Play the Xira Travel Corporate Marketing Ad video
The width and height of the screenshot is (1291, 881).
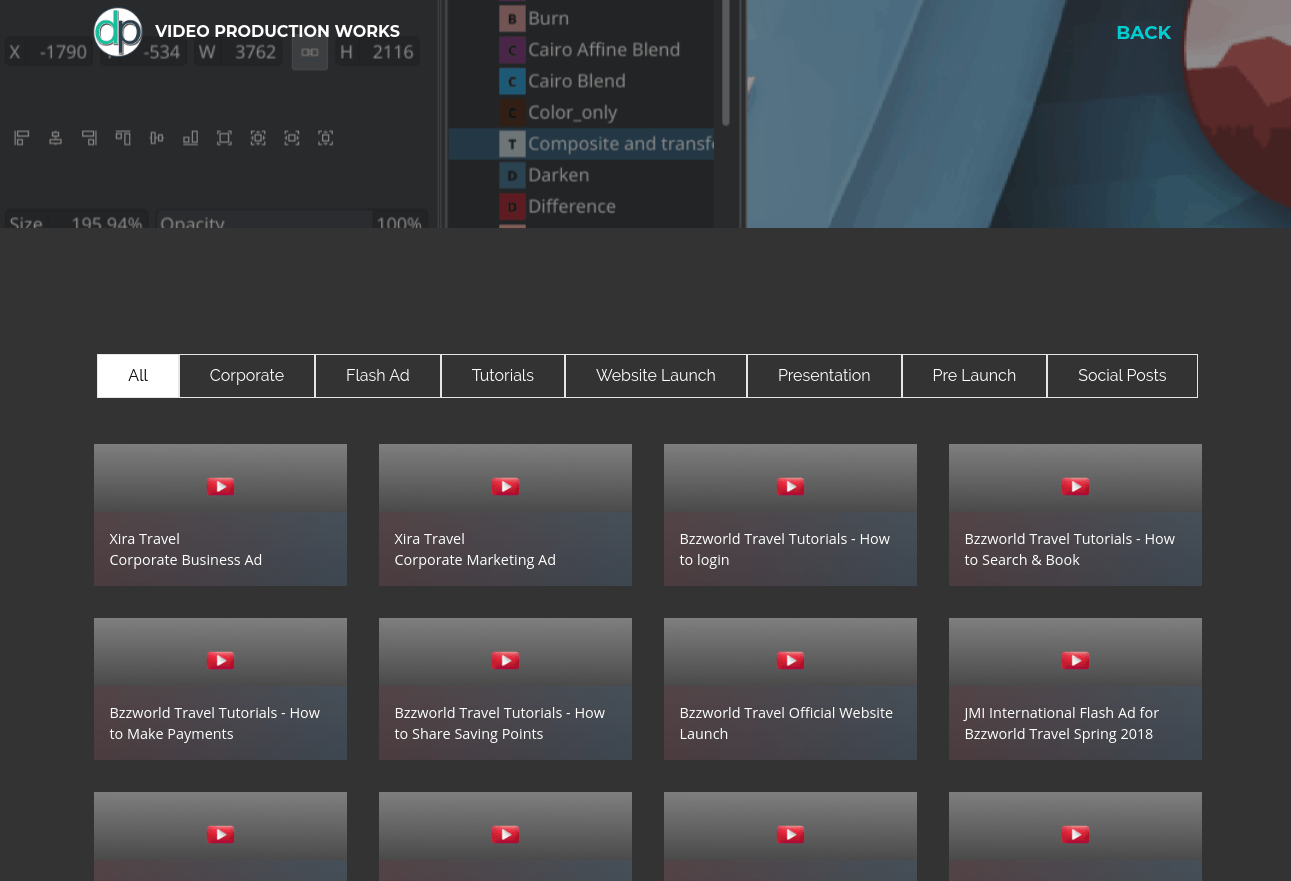[x=505, y=487]
